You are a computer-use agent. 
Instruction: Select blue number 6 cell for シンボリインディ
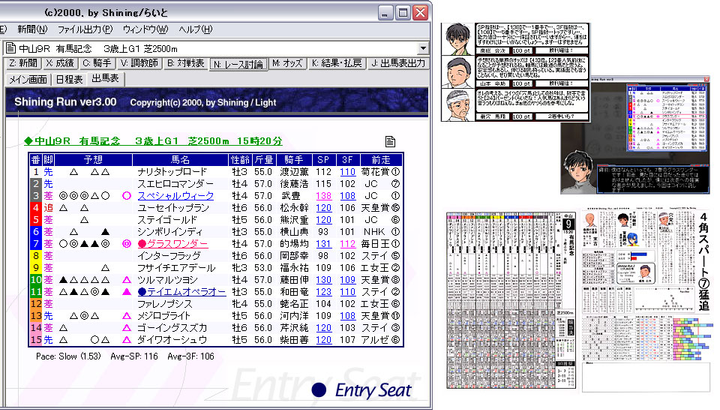coord(36,232)
